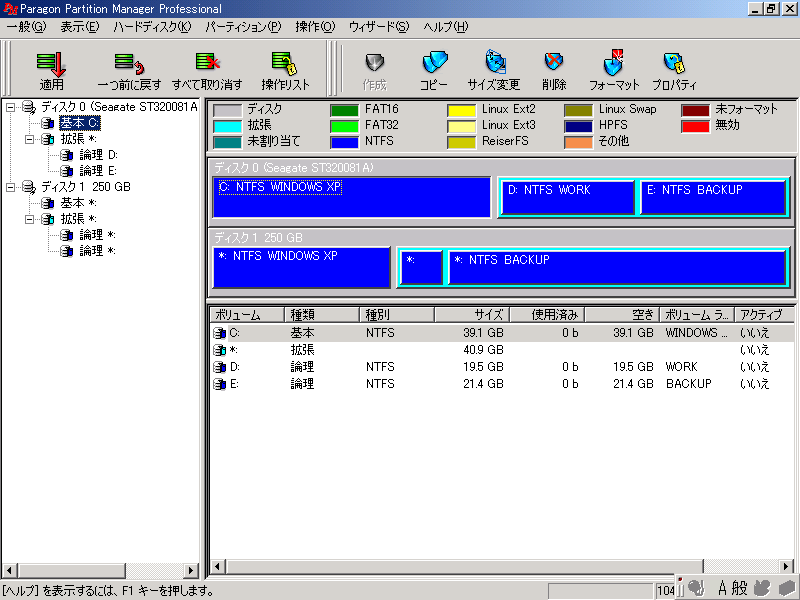Click the FAT32 green legend swatch
Image resolution: width=800 pixels, height=600 pixels.
[x=344, y=126]
